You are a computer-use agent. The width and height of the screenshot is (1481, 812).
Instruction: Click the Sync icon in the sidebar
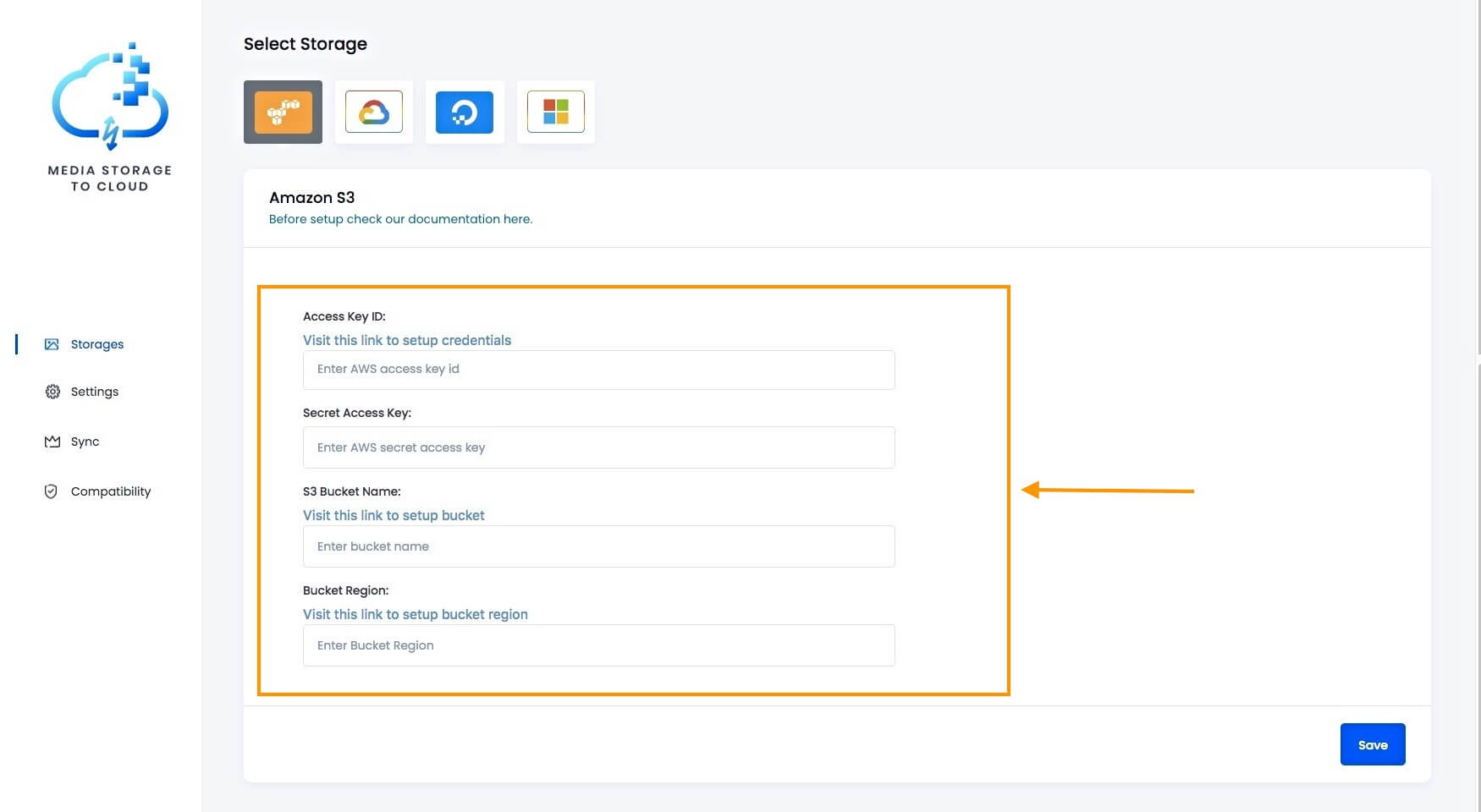click(52, 441)
